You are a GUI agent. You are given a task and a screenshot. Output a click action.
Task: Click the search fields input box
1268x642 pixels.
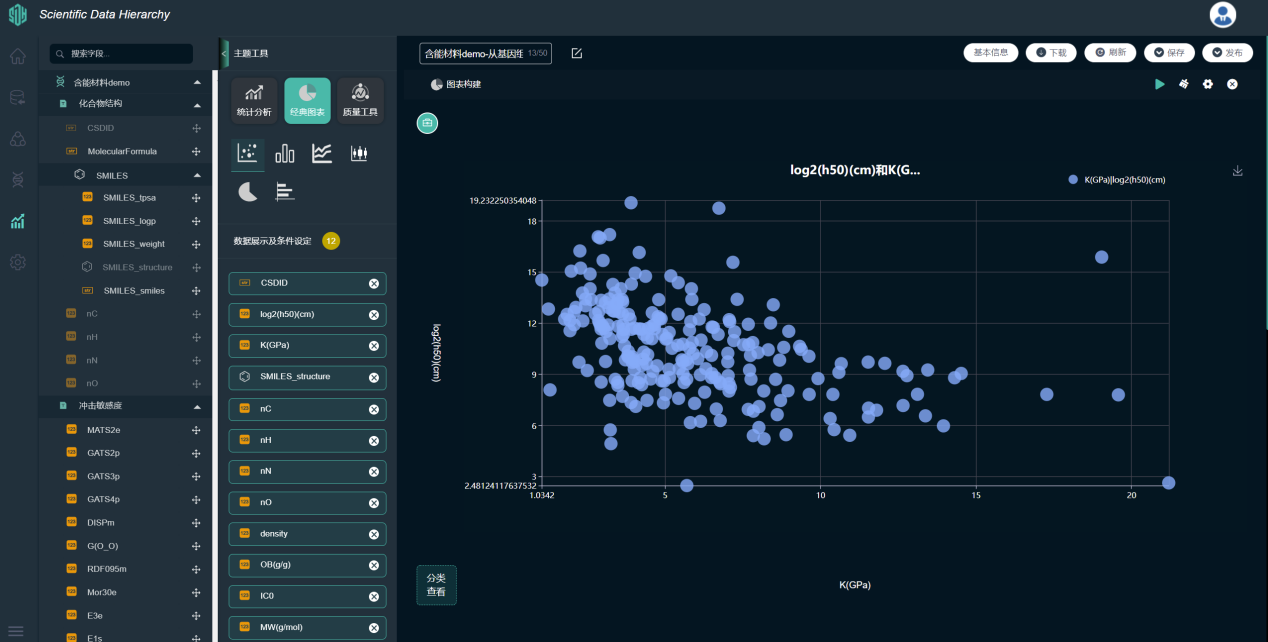tap(121, 53)
